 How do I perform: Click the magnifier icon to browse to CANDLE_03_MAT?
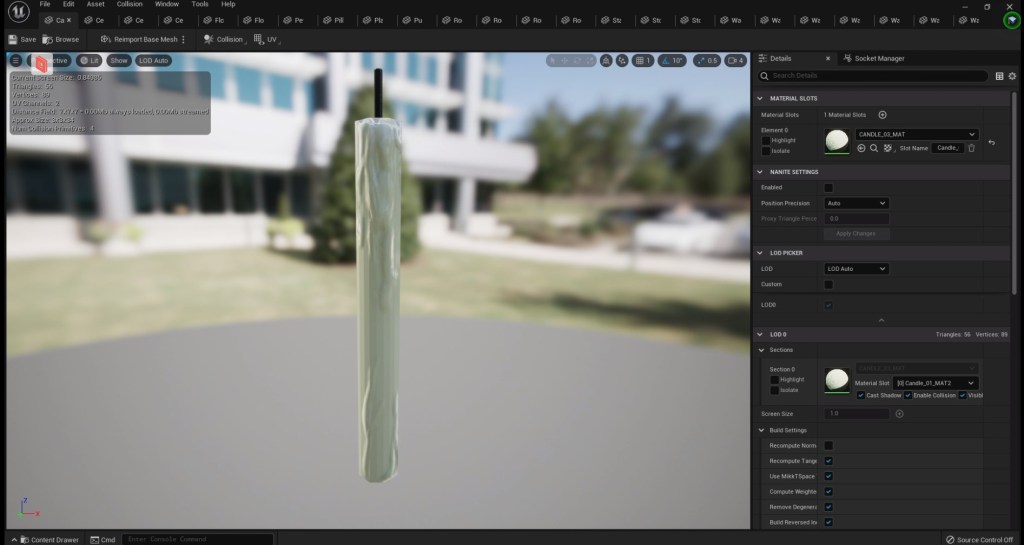point(874,148)
